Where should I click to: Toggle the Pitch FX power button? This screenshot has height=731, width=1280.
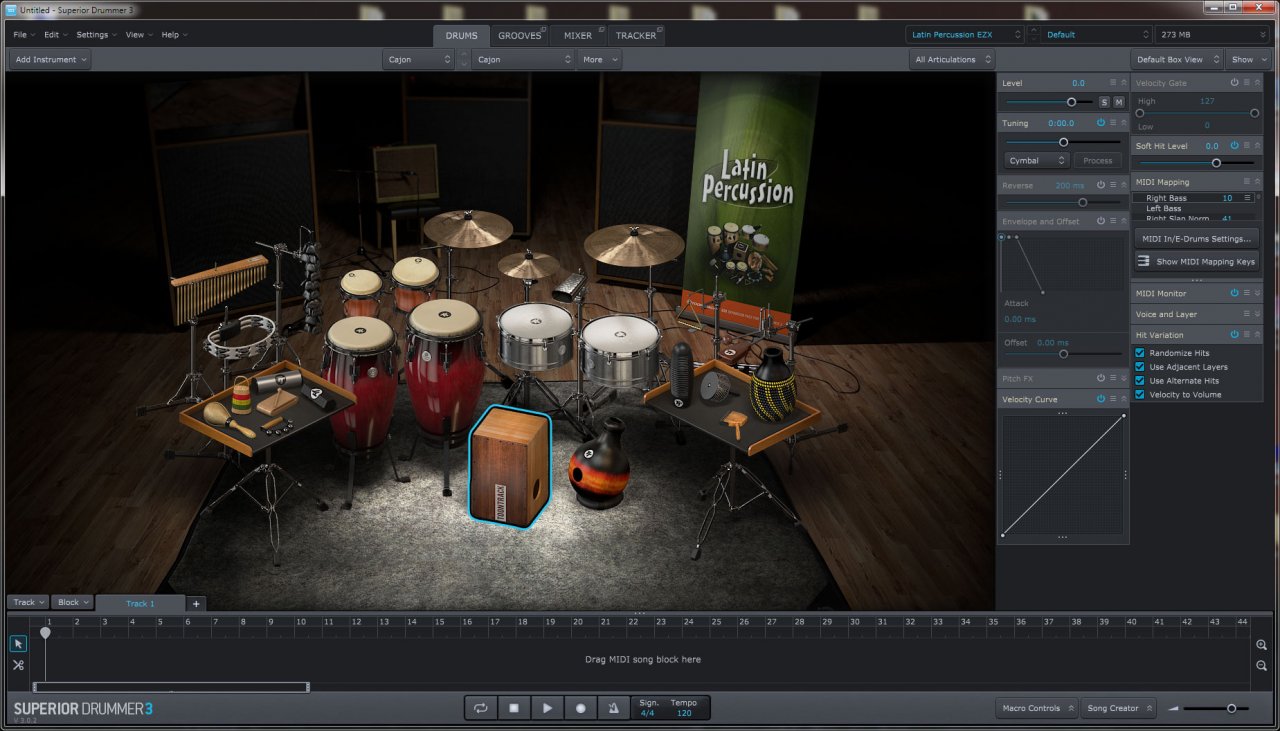click(1100, 378)
